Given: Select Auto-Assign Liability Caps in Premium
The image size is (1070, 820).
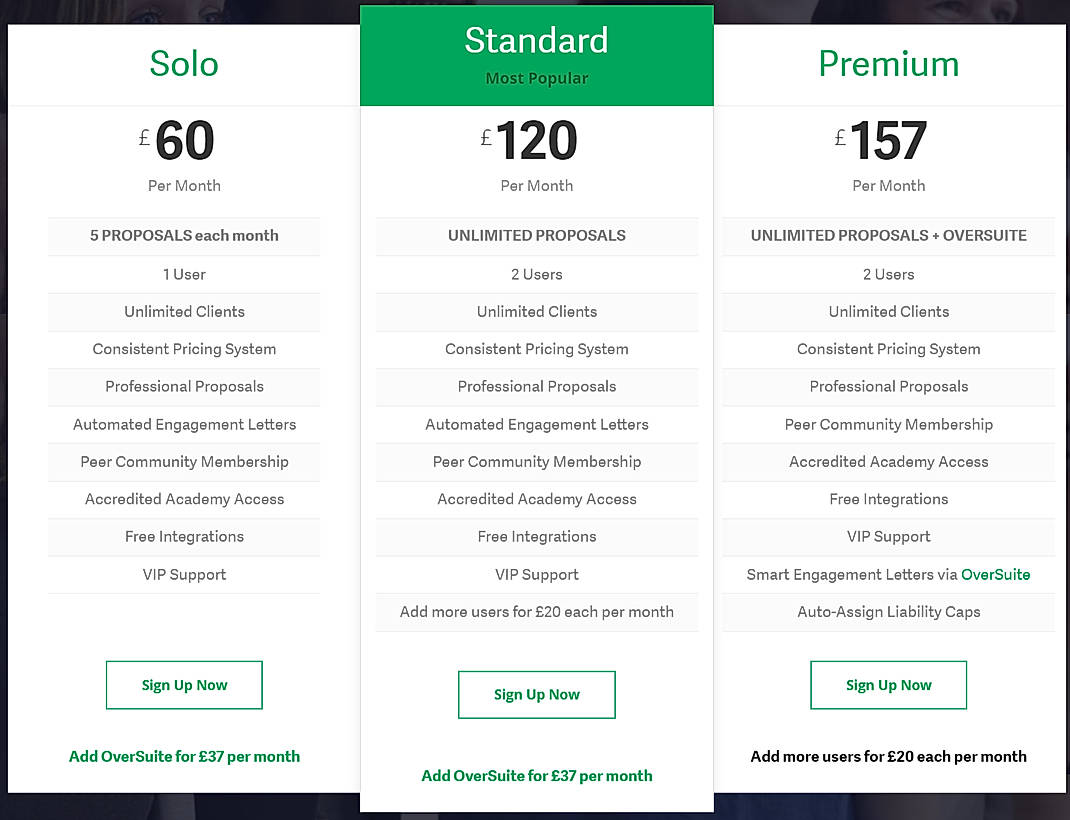Looking at the screenshot, I should [888, 611].
